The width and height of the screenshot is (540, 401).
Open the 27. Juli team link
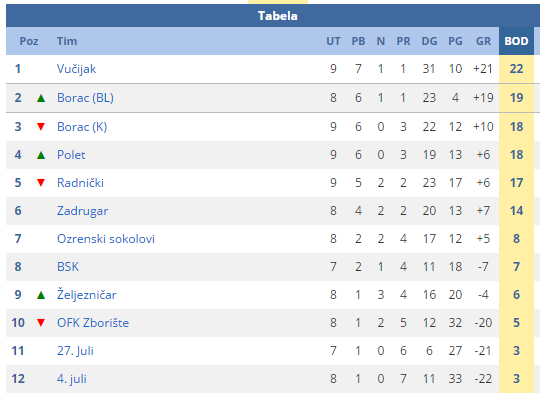point(75,351)
